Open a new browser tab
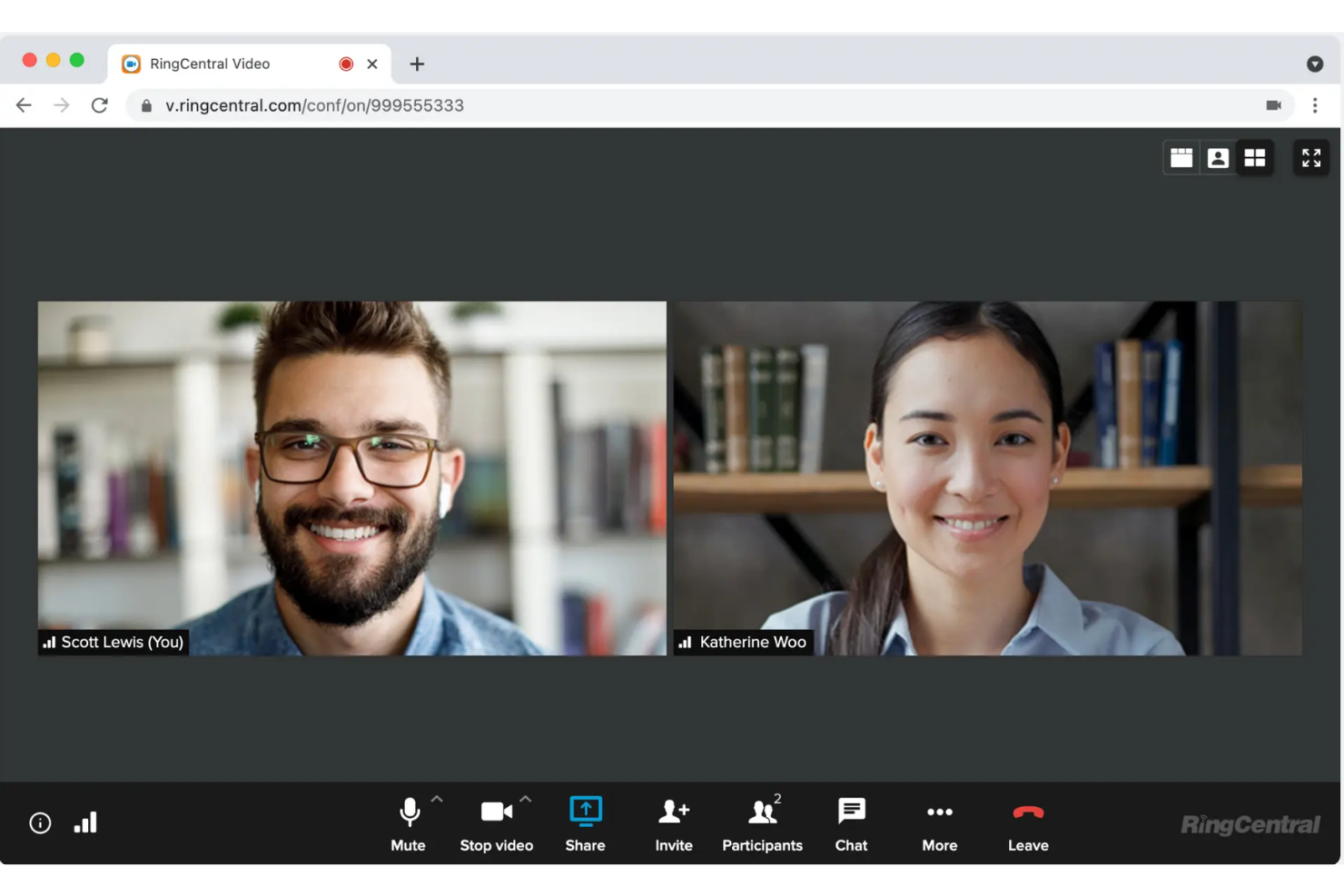Viewport: 1344px width, 896px height. pyautogui.click(x=417, y=64)
